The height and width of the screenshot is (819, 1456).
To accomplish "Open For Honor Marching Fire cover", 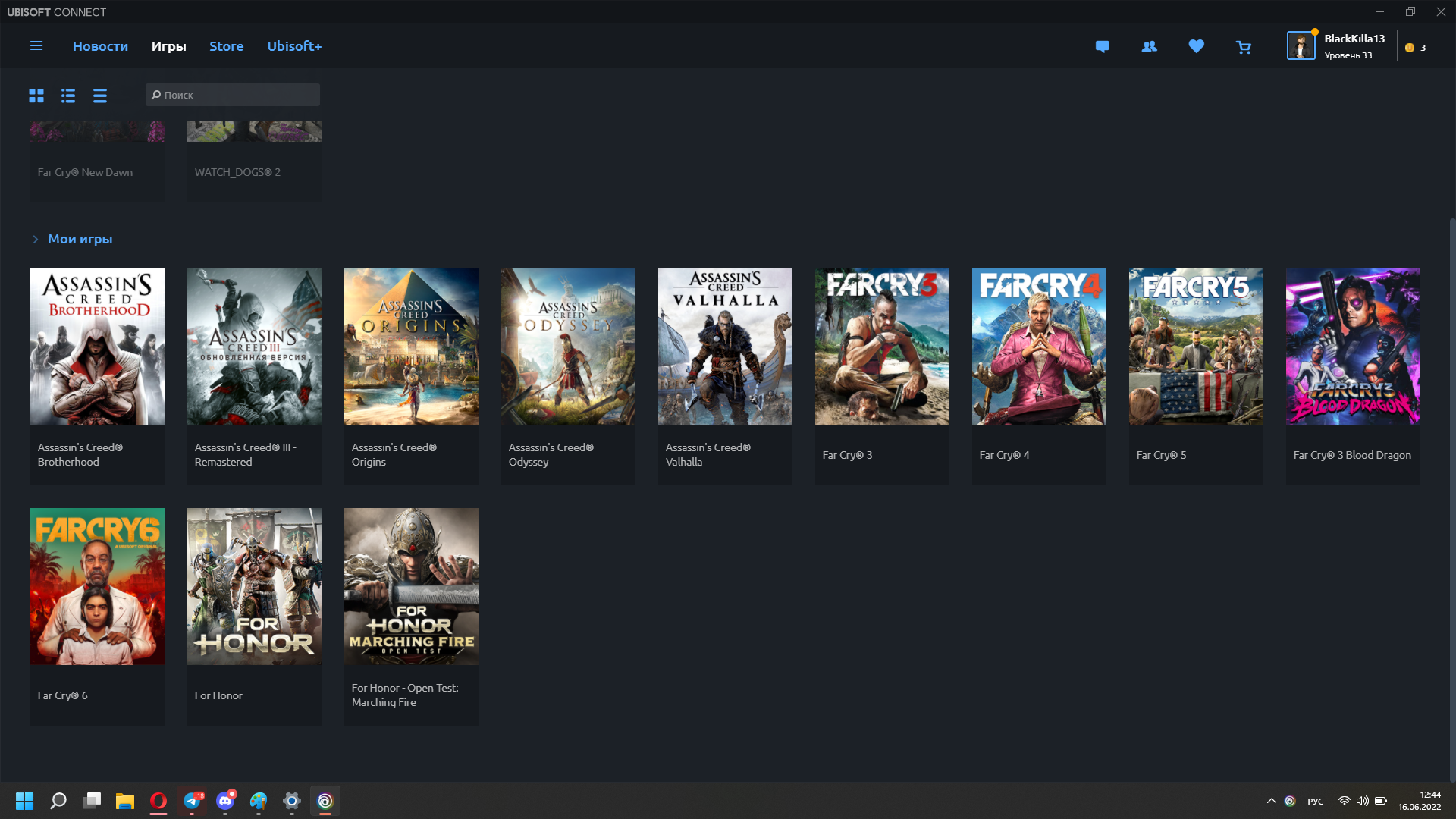I will [411, 586].
